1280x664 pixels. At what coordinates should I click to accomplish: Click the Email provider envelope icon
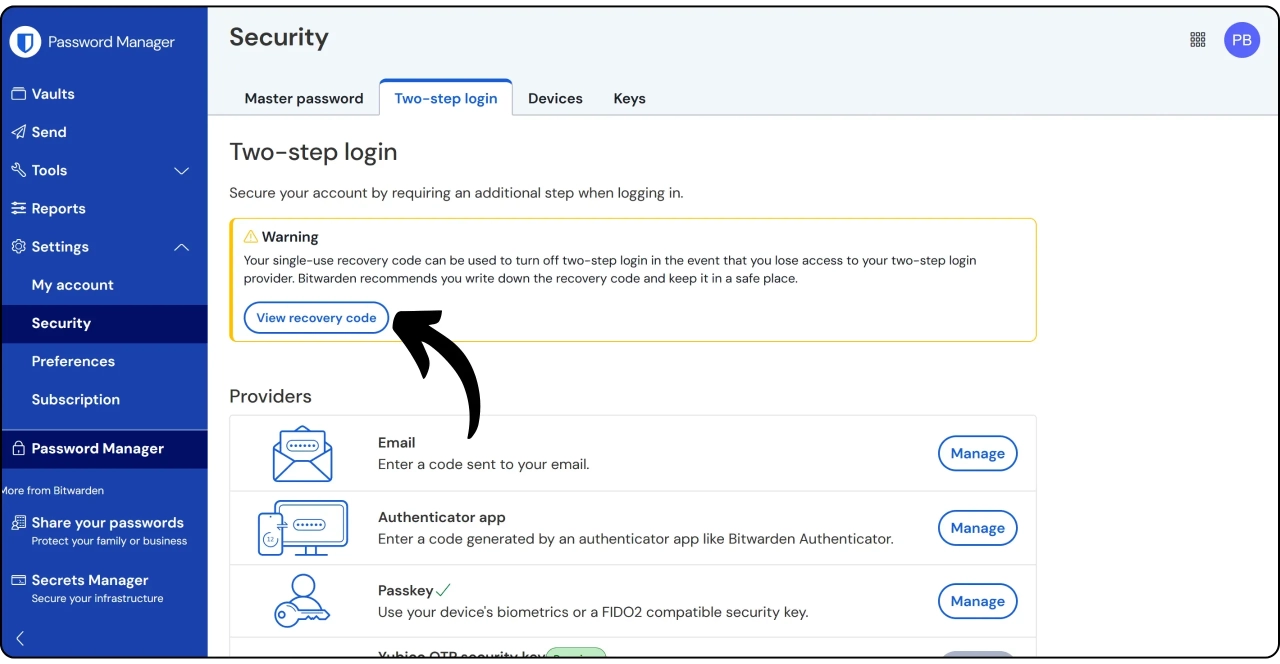tap(302, 454)
